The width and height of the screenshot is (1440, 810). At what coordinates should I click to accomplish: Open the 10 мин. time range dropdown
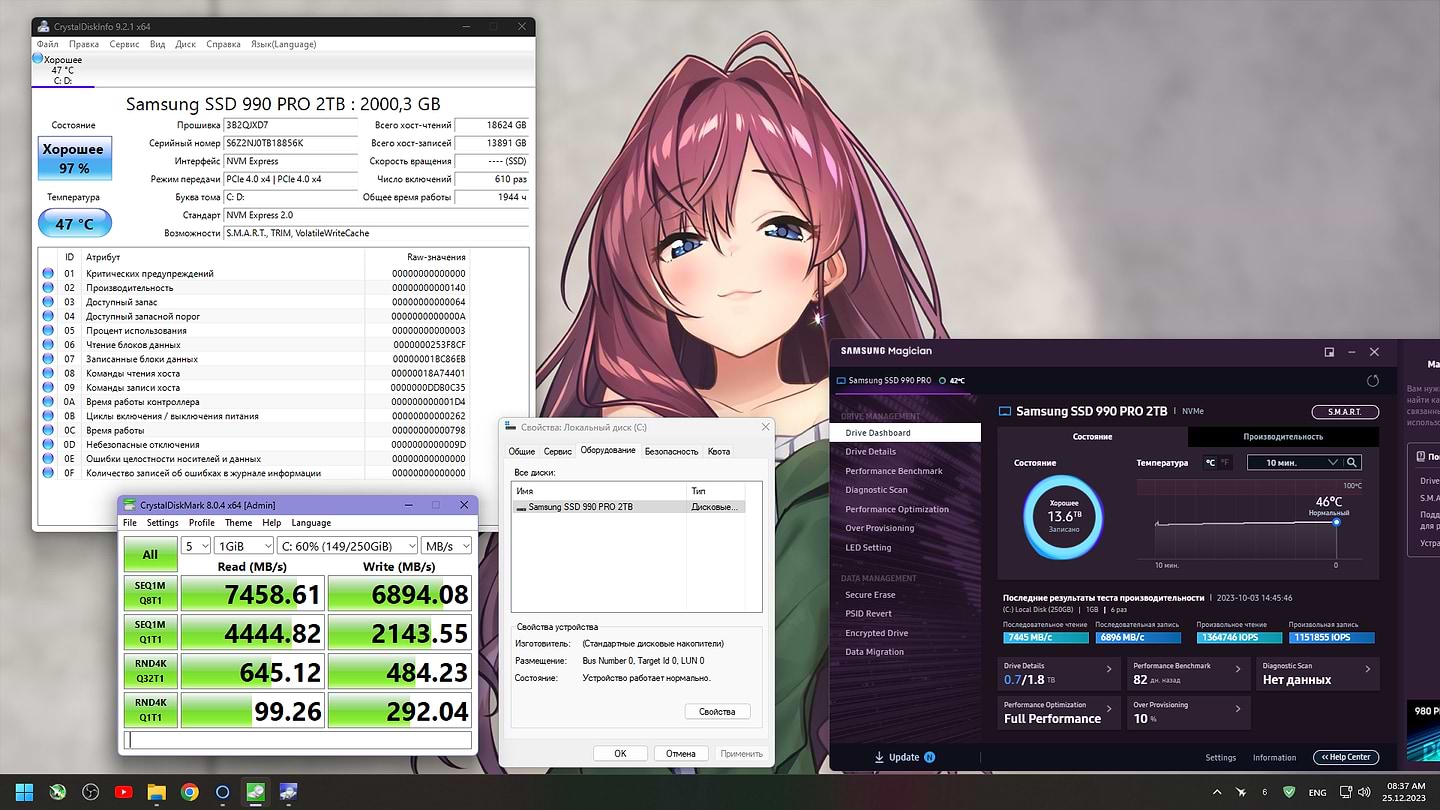[1294, 462]
